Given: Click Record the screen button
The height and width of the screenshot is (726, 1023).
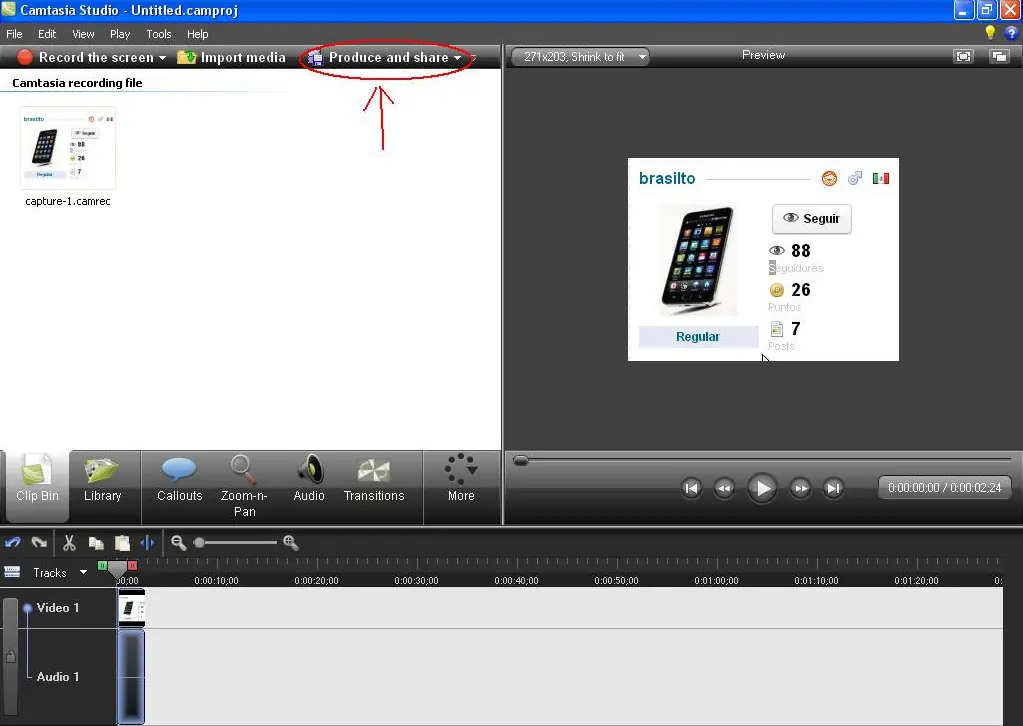Looking at the screenshot, I should (x=85, y=57).
